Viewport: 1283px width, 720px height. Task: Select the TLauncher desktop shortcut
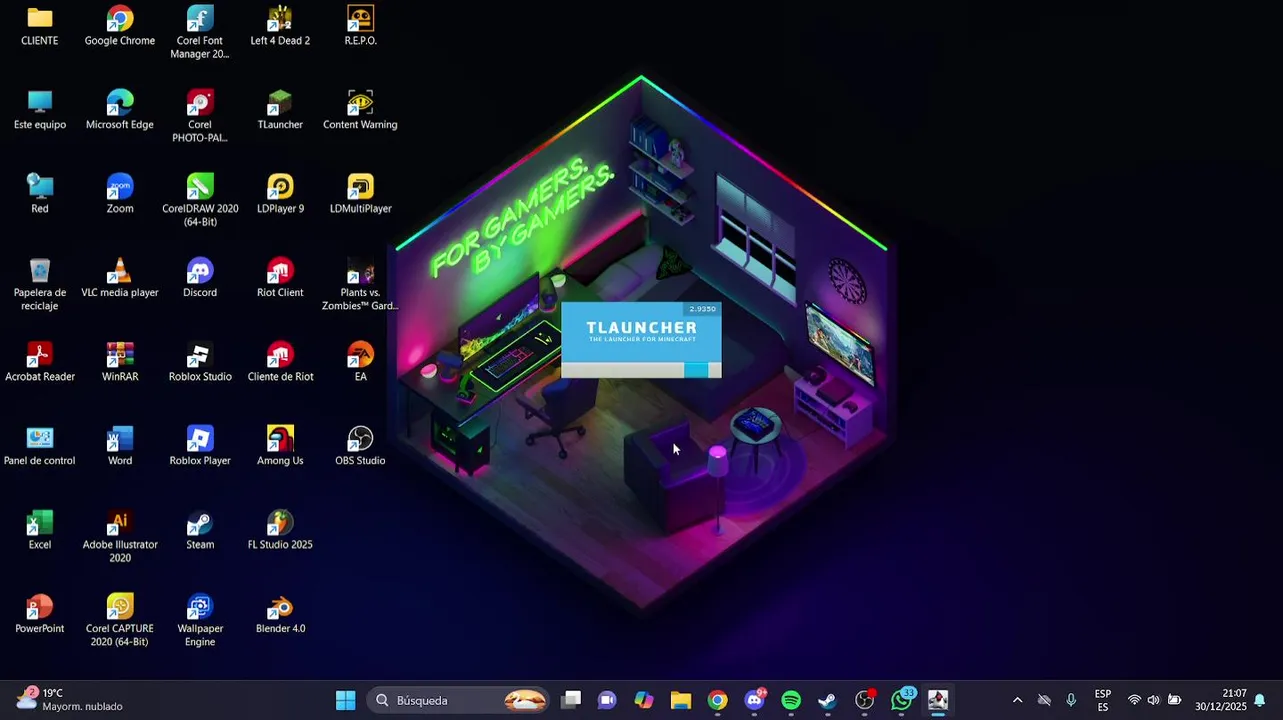coord(280,110)
